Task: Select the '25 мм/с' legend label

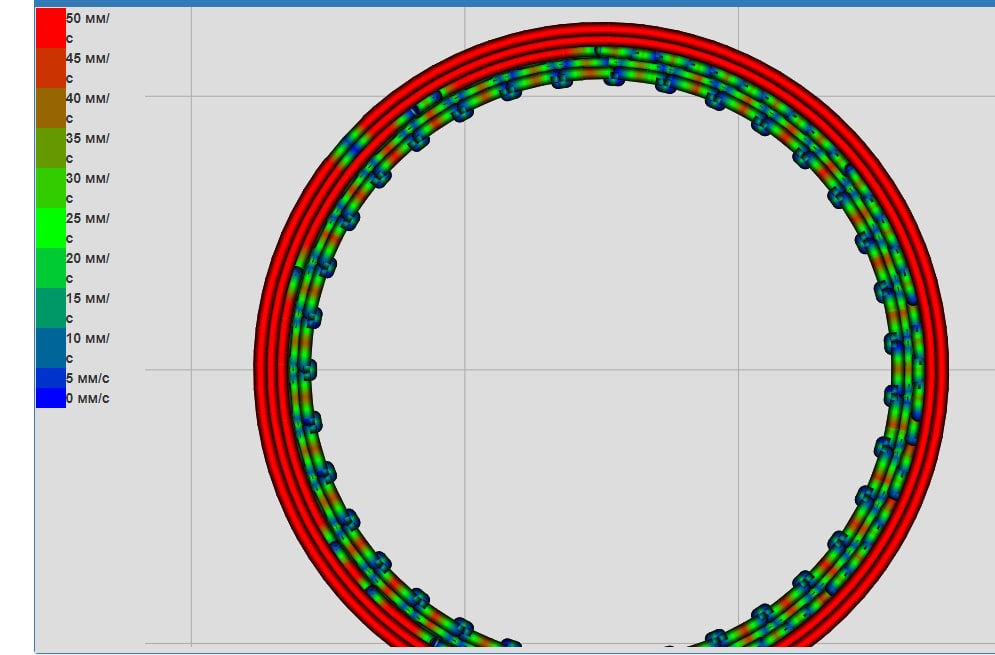Action: 88,228
